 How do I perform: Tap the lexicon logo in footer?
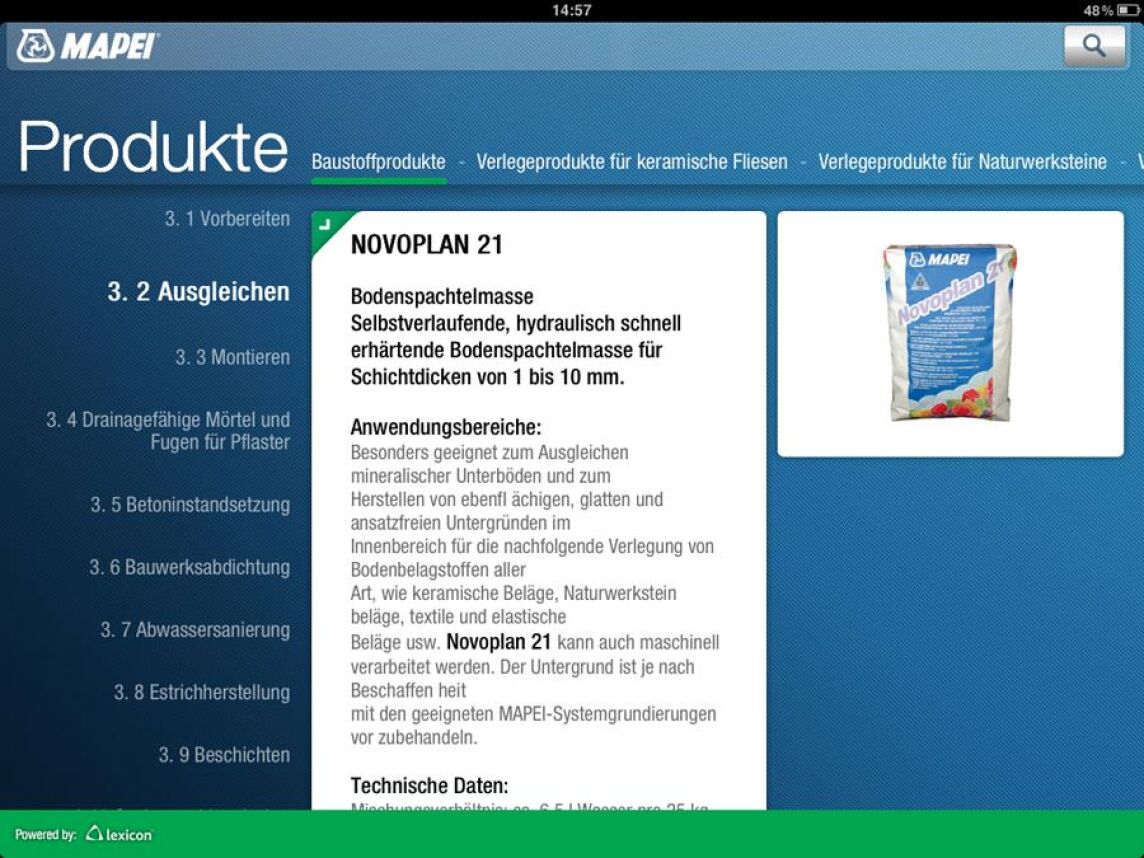point(119,834)
